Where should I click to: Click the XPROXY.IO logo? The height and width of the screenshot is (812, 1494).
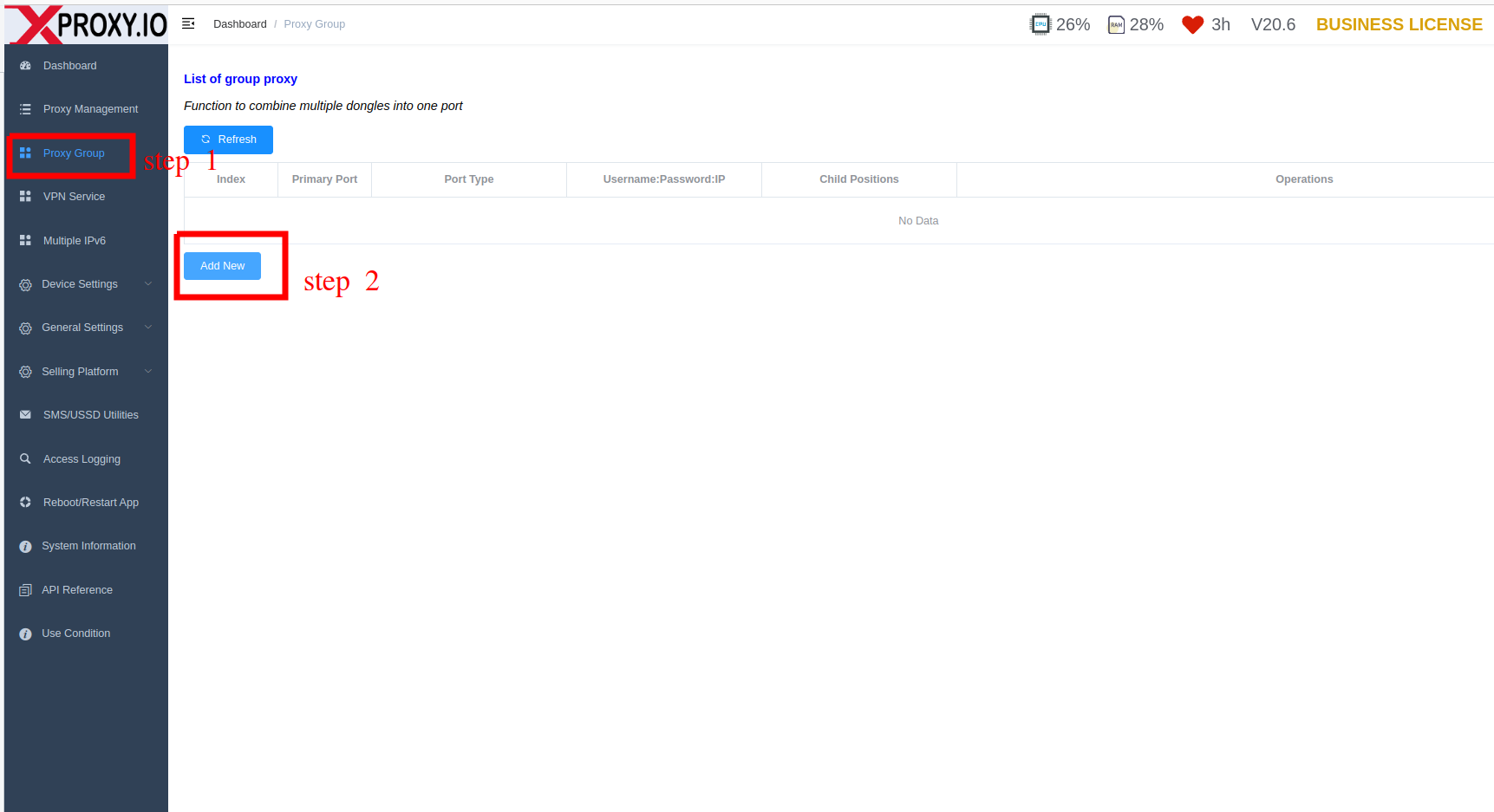point(87,24)
